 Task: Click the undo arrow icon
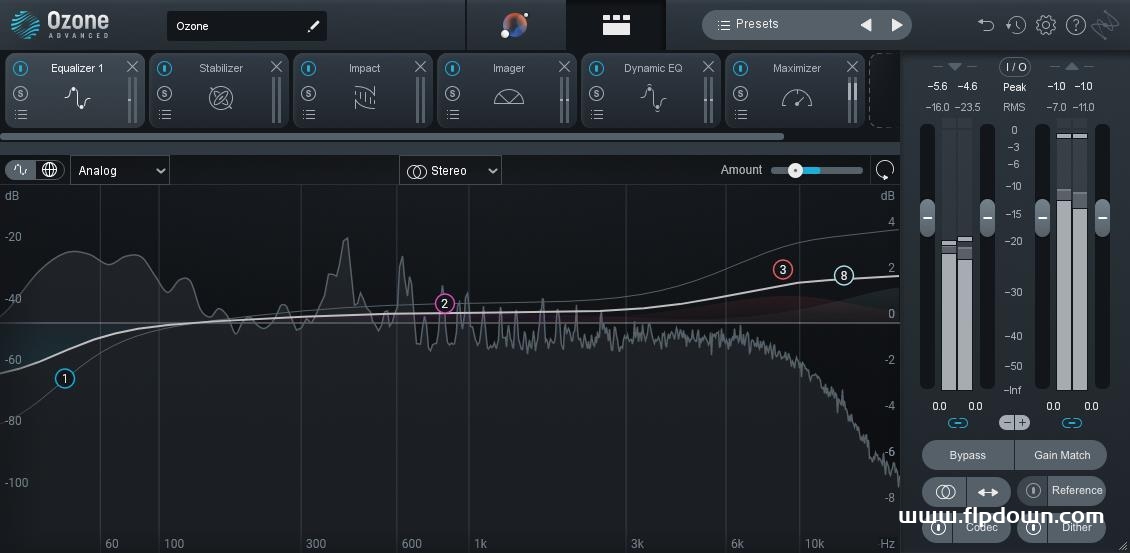pyautogui.click(x=986, y=25)
